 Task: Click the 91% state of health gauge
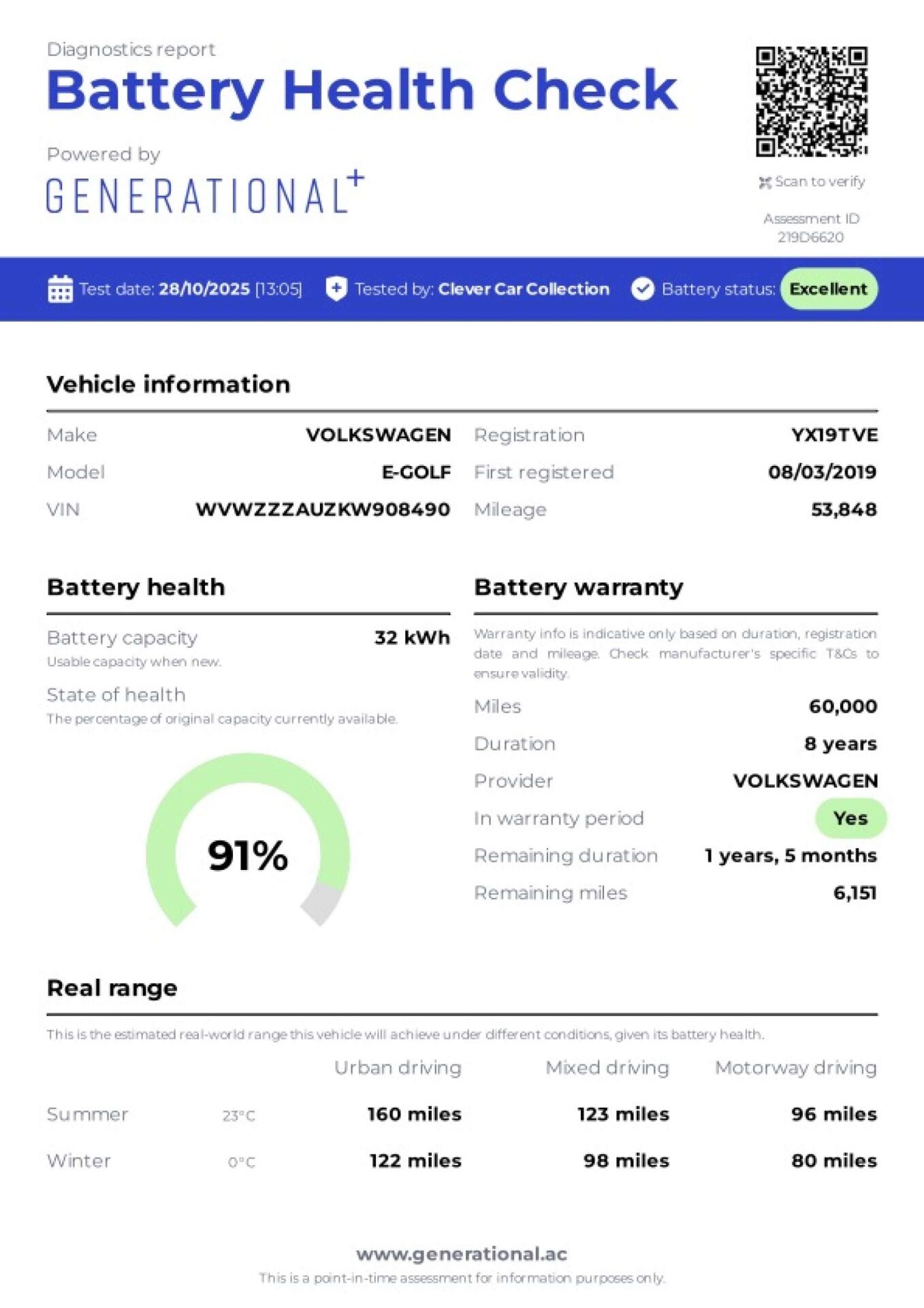point(248,841)
